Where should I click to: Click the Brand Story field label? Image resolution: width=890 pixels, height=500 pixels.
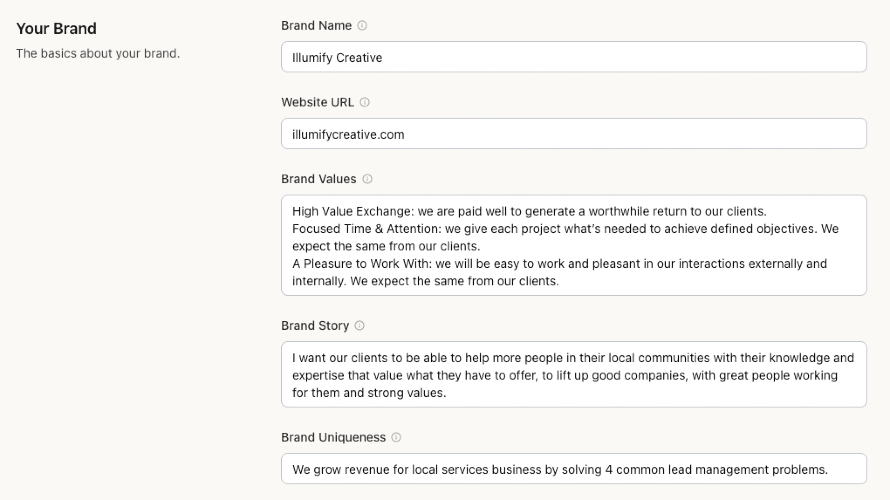[x=315, y=326]
